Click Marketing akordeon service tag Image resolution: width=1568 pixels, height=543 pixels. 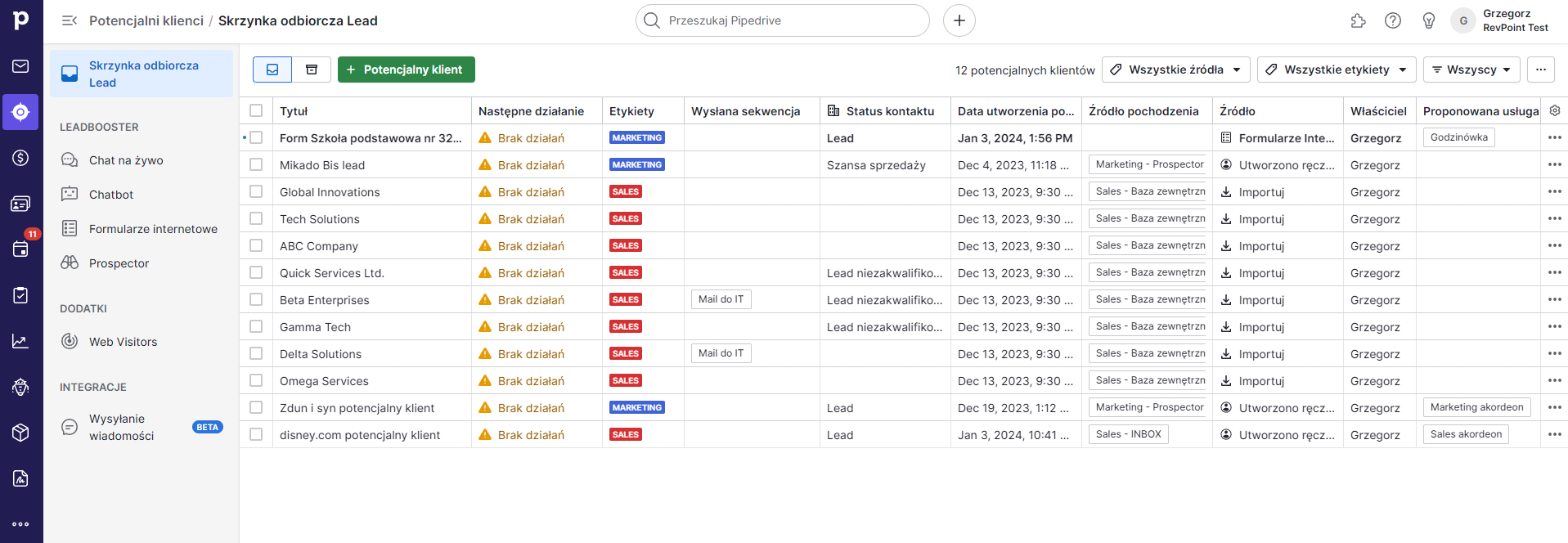(1477, 407)
